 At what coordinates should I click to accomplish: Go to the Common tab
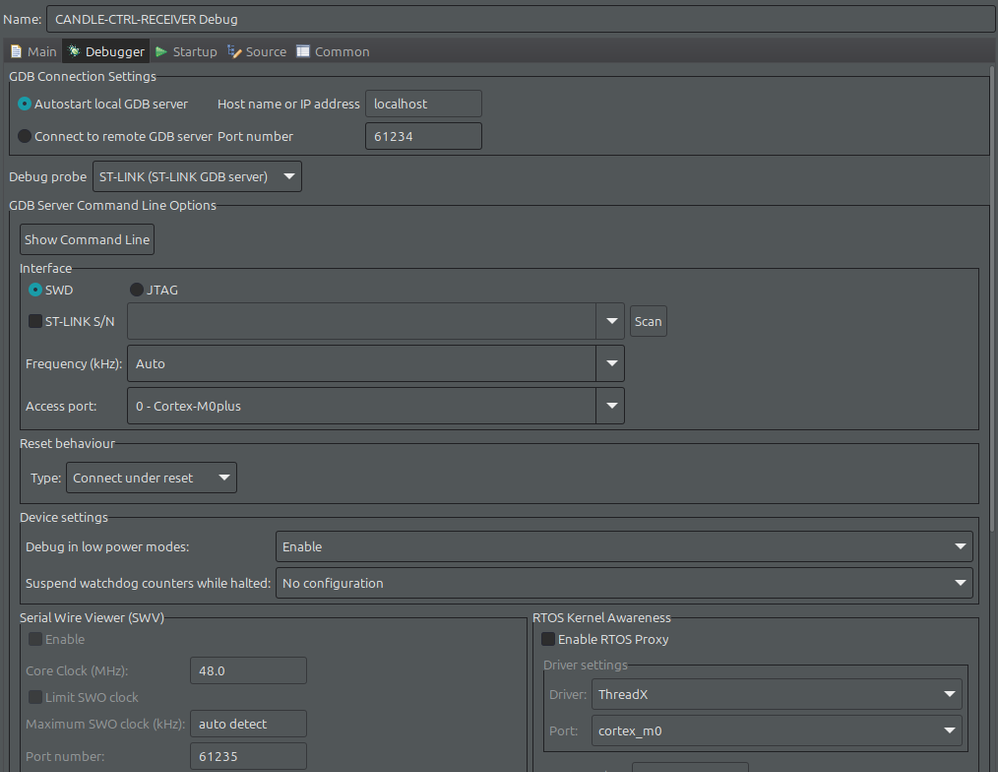click(332, 52)
